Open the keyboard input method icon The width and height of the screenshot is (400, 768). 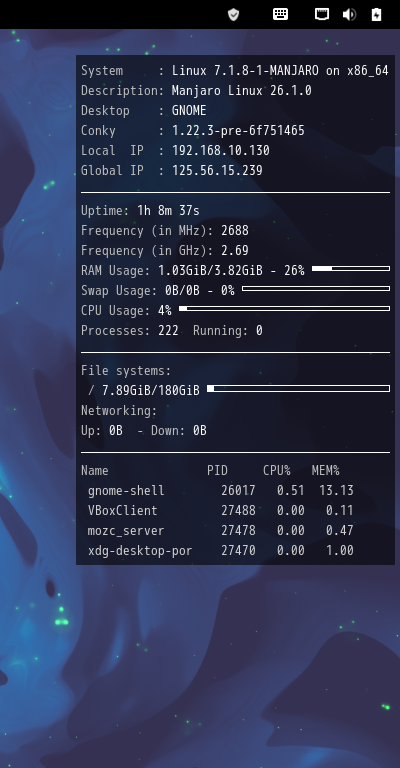[280, 14]
